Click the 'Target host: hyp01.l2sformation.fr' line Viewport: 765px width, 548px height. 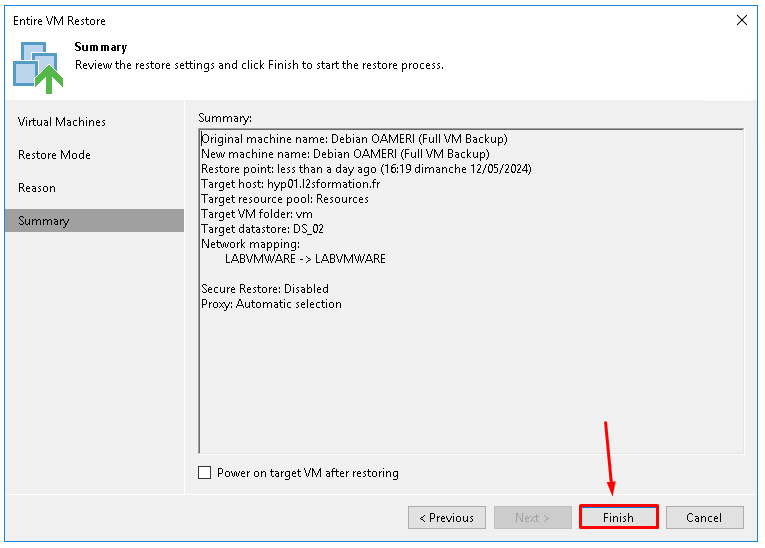291,184
